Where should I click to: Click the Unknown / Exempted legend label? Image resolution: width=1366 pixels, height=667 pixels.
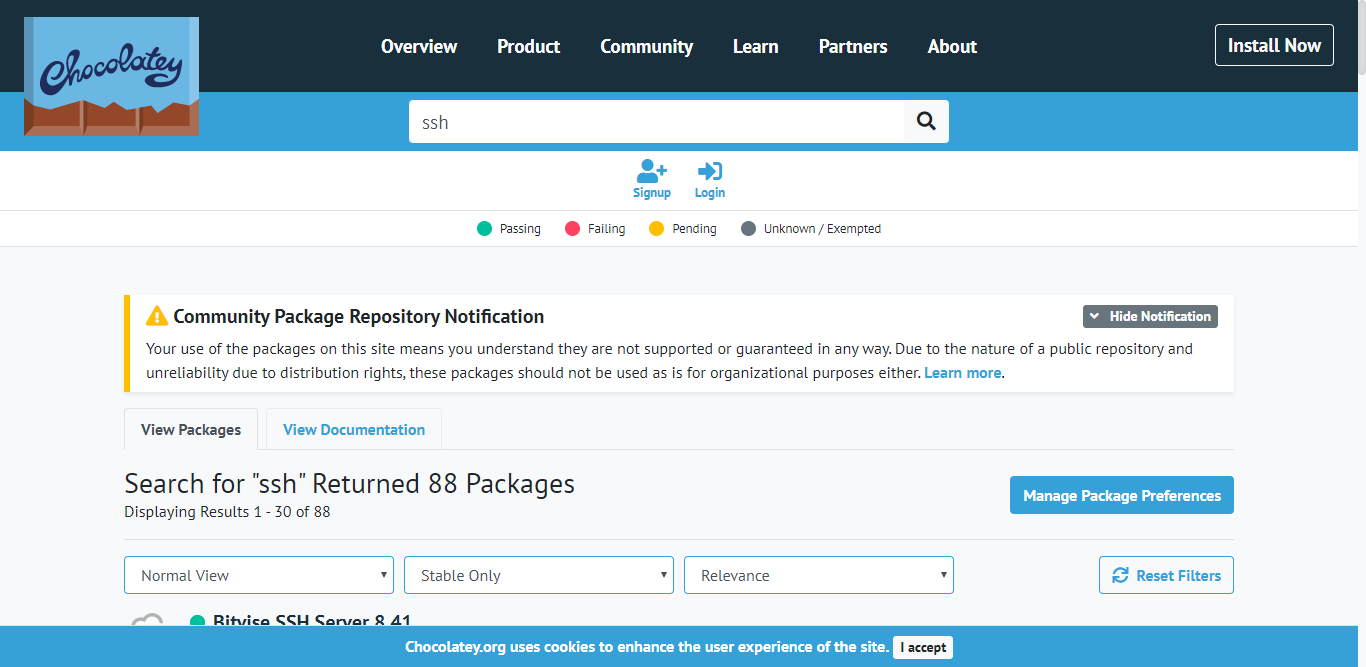[x=822, y=229]
